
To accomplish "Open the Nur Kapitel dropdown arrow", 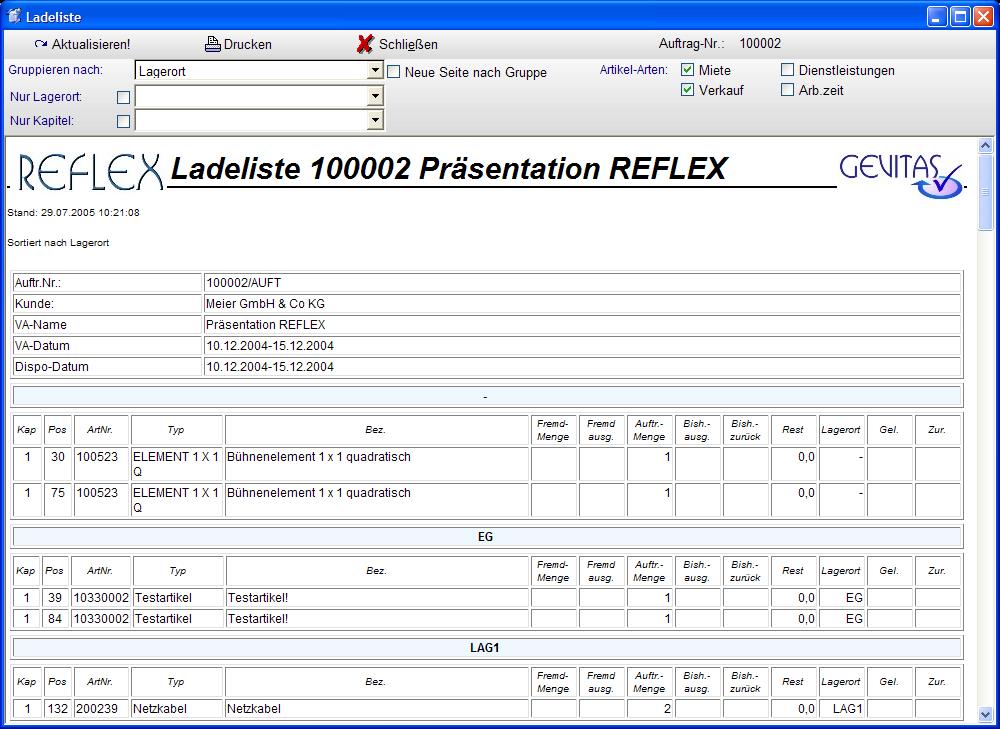I will 375,120.
